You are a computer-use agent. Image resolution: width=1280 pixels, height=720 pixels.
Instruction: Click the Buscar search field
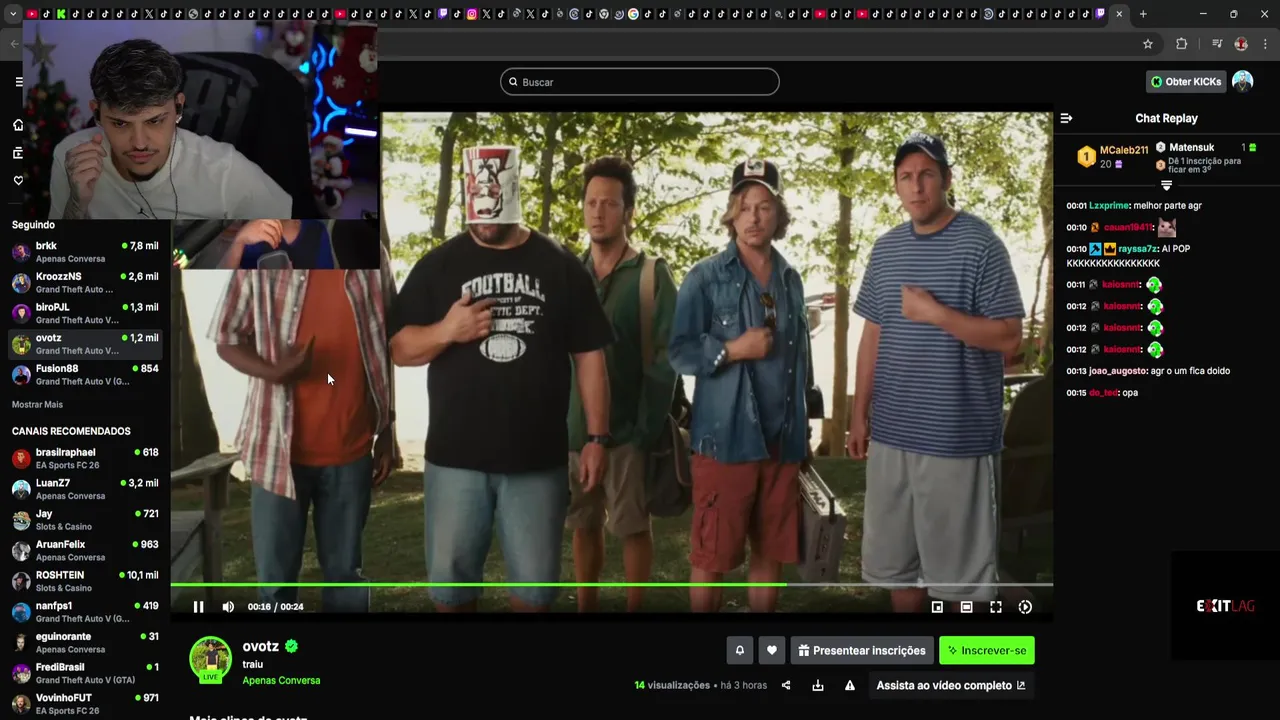pyautogui.click(x=640, y=82)
